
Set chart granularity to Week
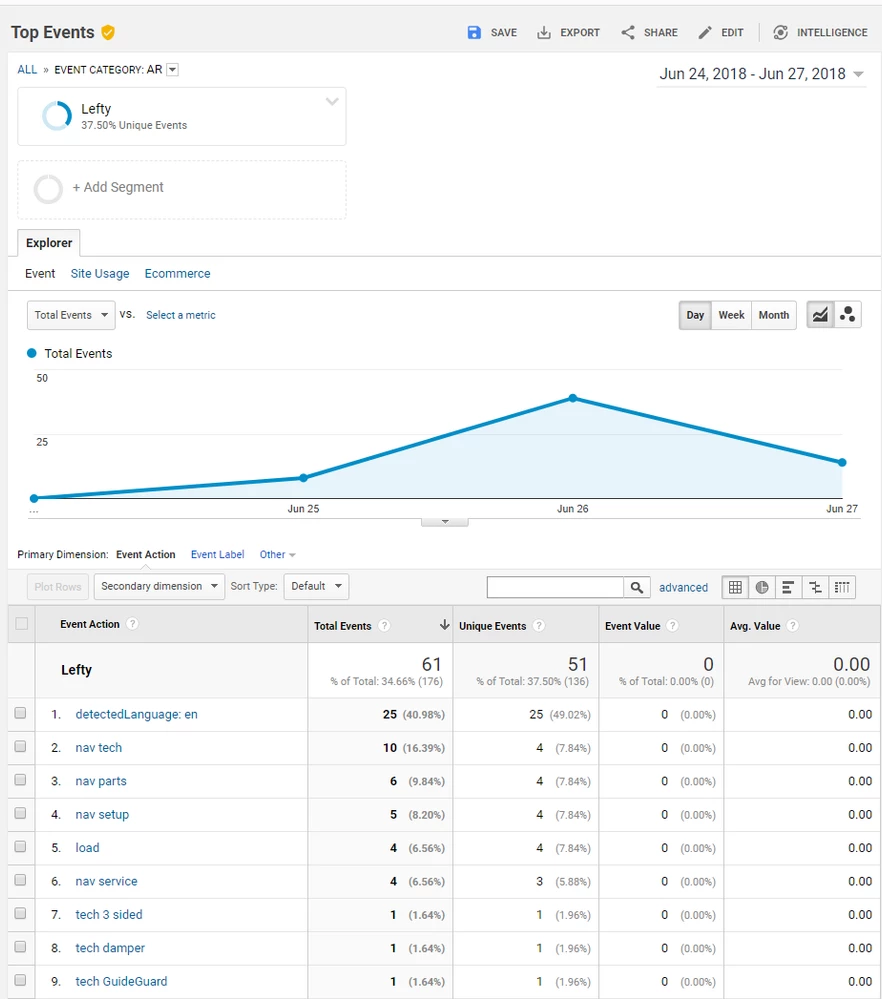pyautogui.click(x=732, y=315)
